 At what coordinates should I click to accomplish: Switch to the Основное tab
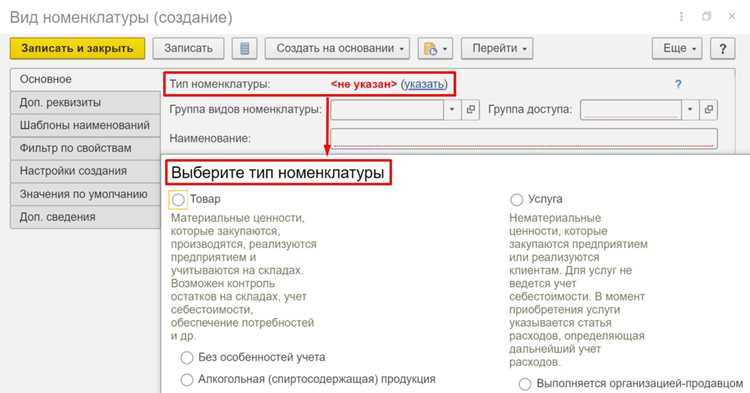85,79
